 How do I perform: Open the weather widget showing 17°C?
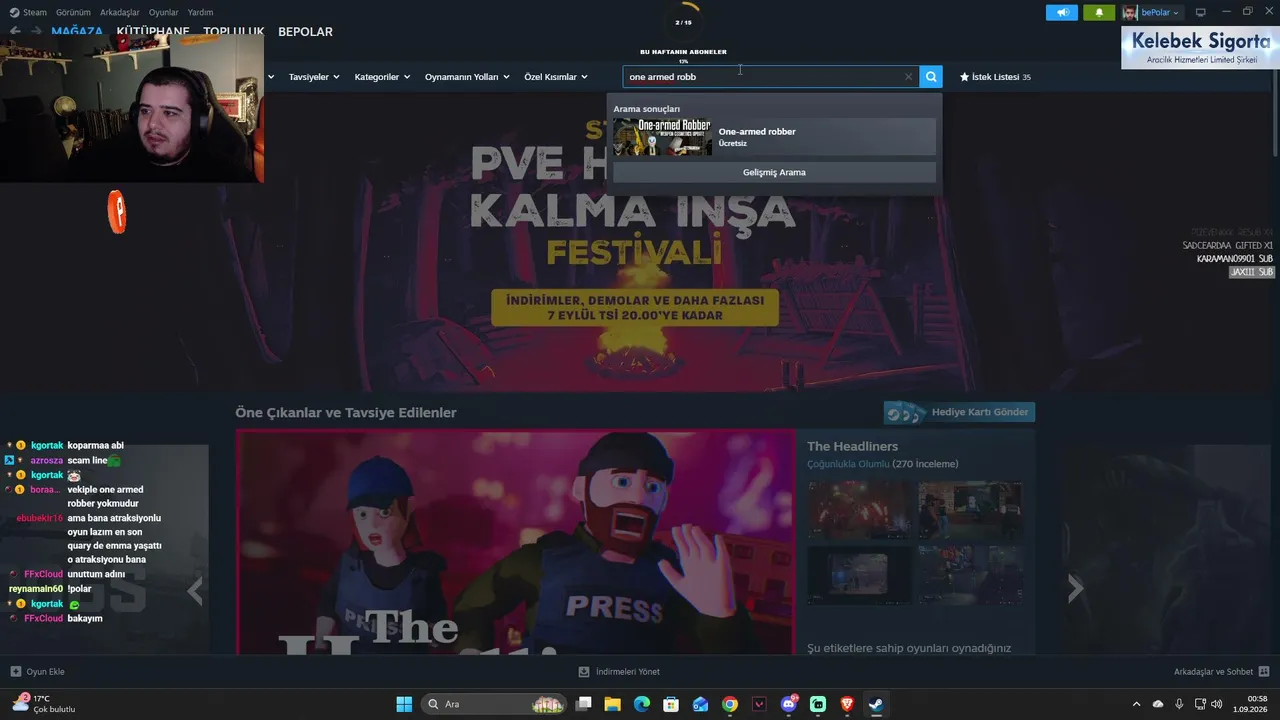[x=45, y=704]
